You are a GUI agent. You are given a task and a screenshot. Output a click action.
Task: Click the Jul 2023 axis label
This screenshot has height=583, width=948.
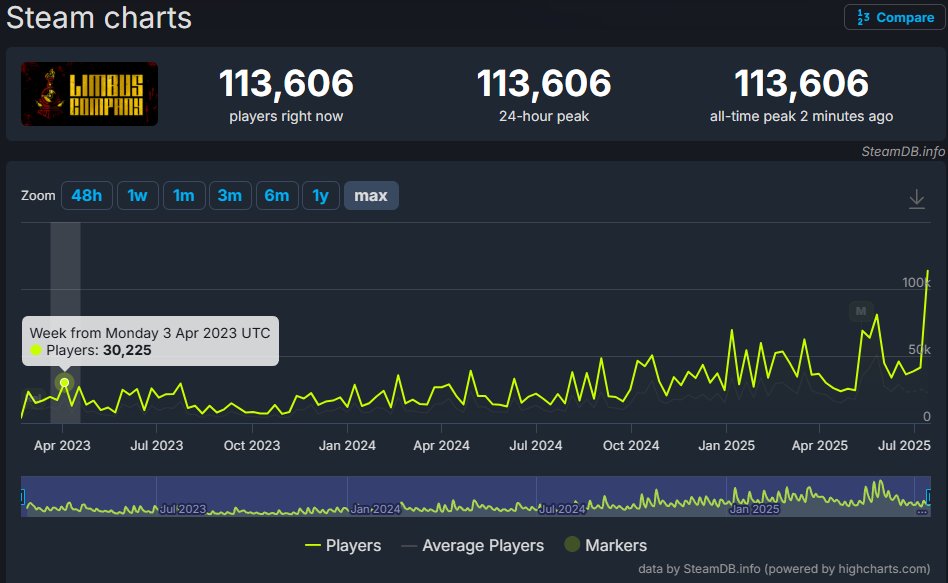[x=157, y=446]
